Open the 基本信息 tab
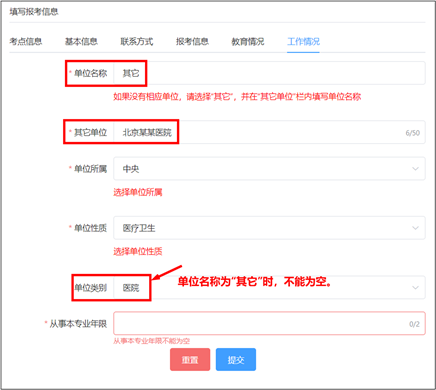Viewport: 436px width, 390px height. point(81,41)
